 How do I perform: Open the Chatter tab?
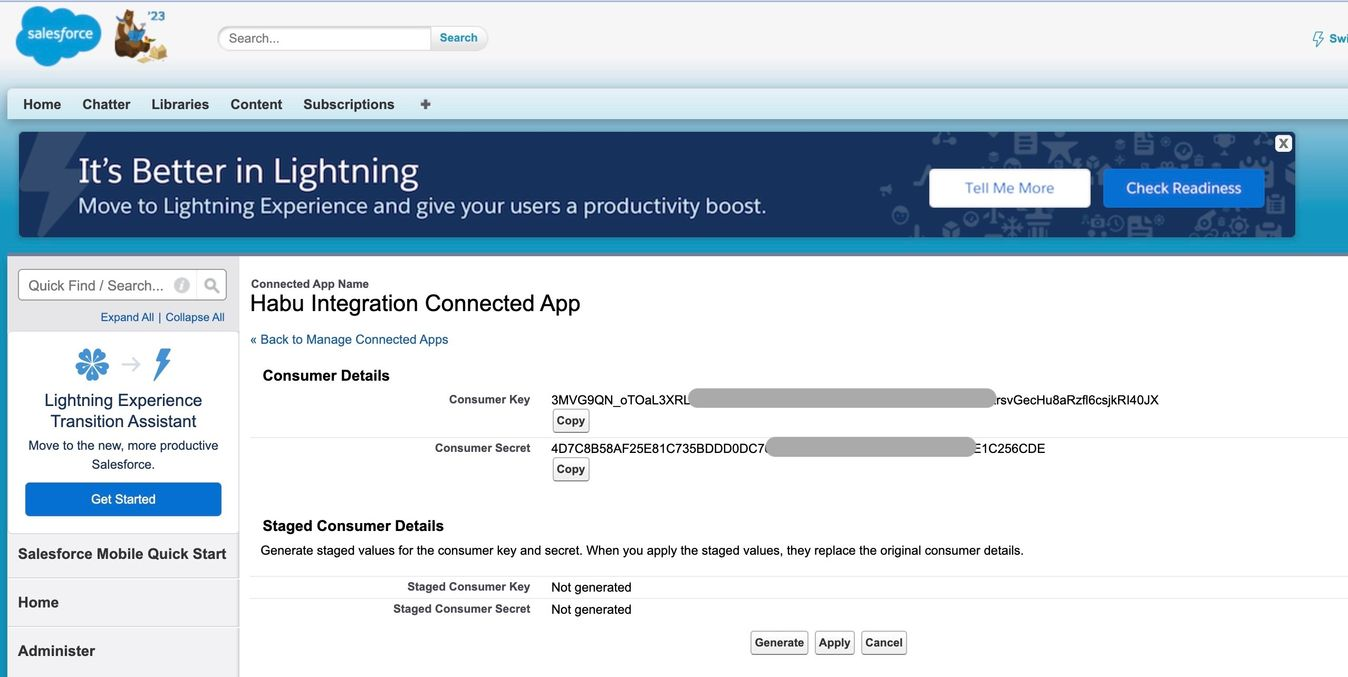click(x=106, y=104)
